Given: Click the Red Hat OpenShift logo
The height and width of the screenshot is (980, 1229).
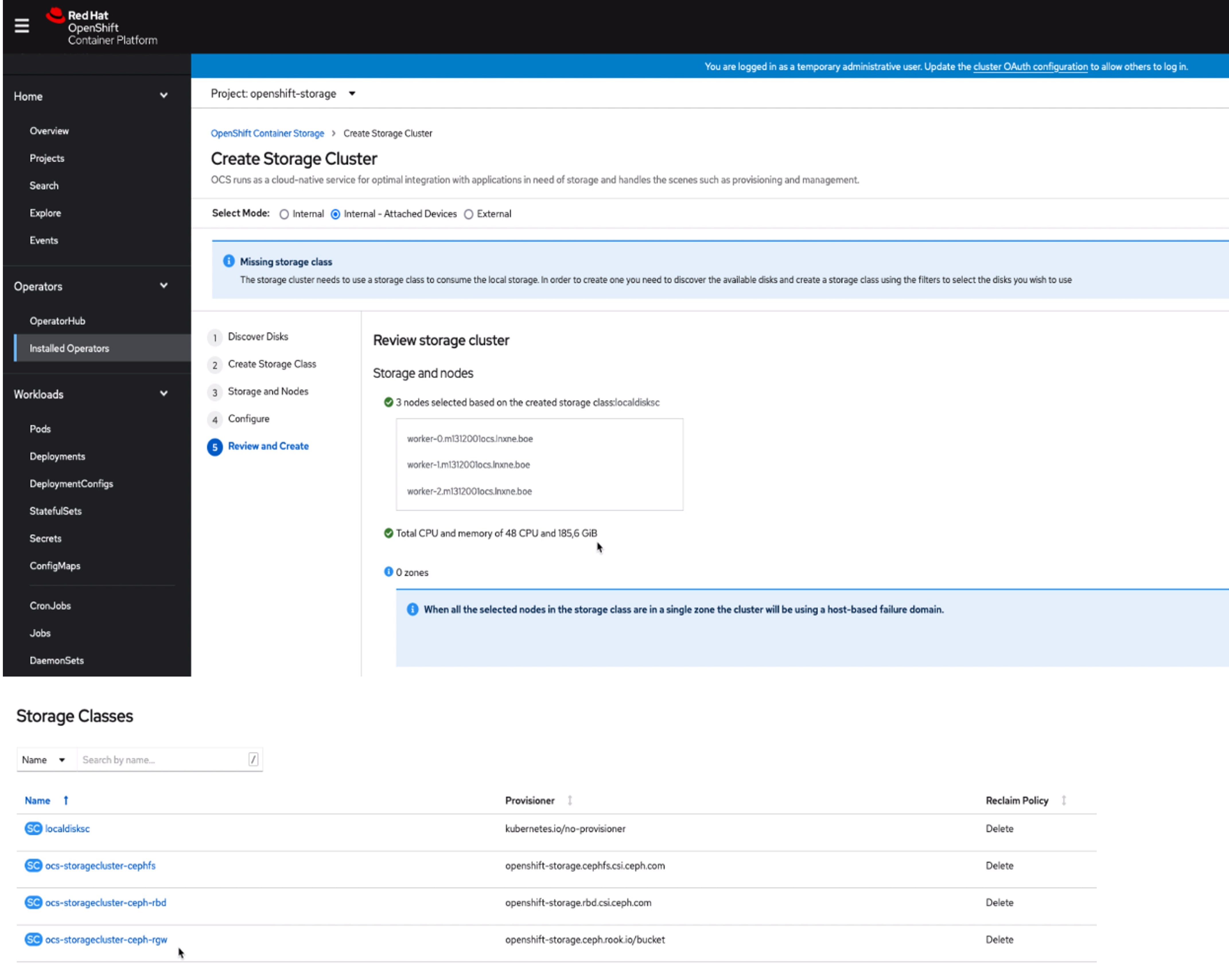Looking at the screenshot, I should [102, 27].
